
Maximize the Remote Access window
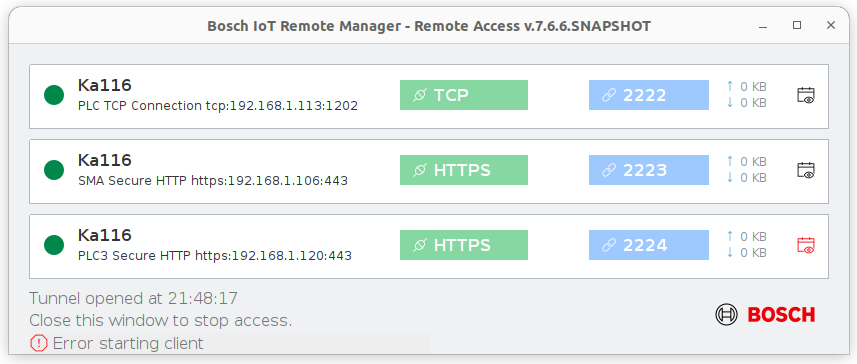[x=797, y=25]
